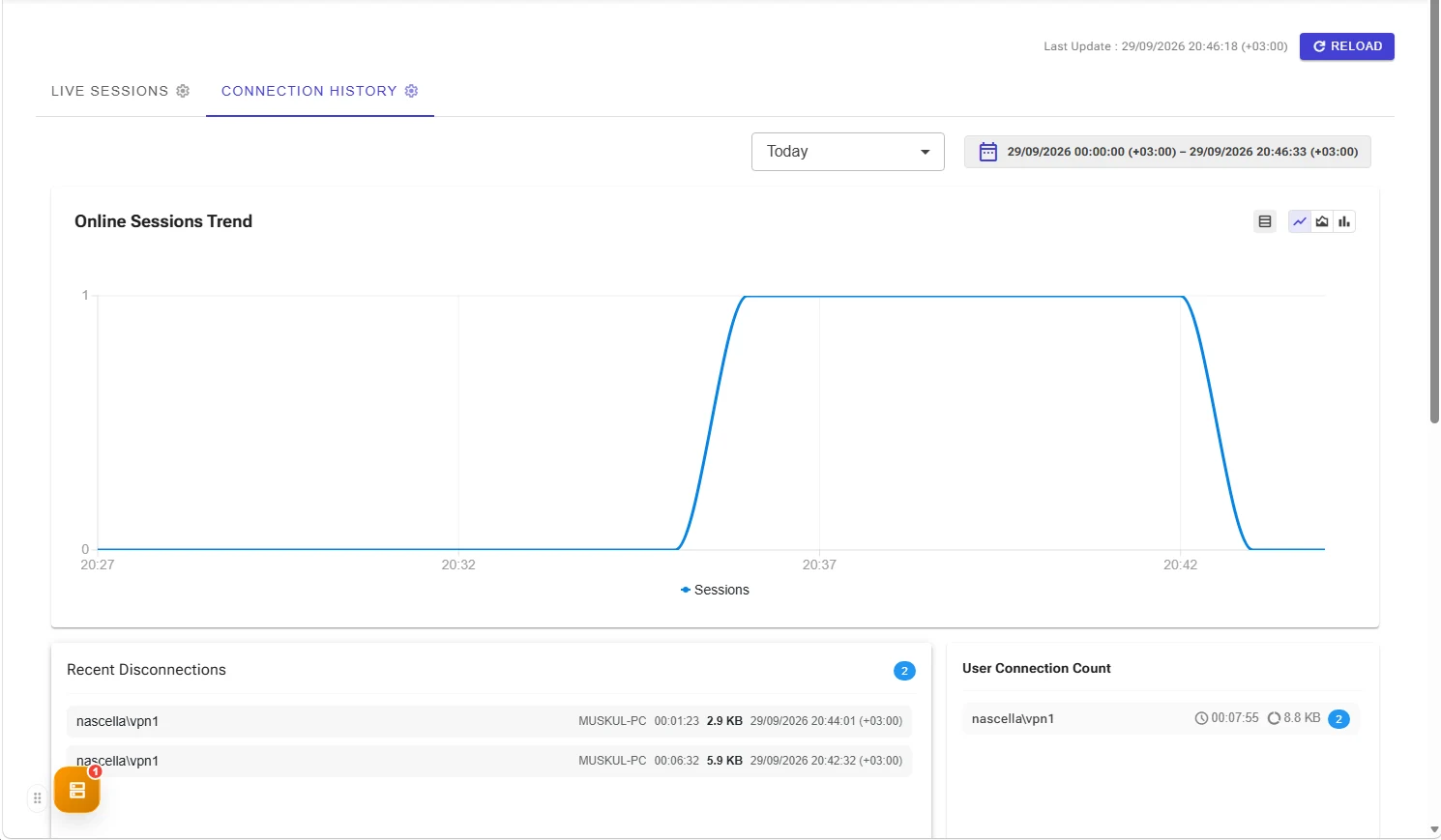The height and width of the screenshot is (840, 1441).
Task: Open disconnection entry at 20:44:01
Action: (489, 721)
